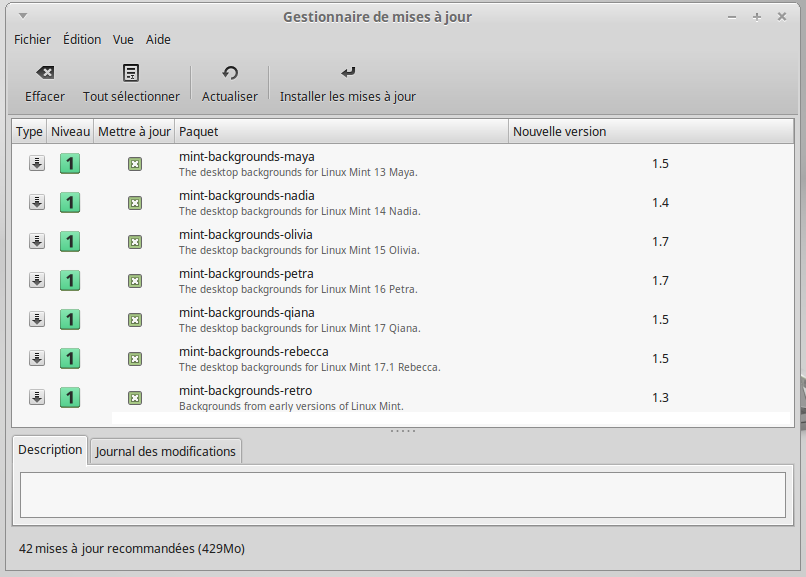Click the type icon for mint-backgrounds-maya
Viewport: 806px width, 577px height.
(36, 163)
